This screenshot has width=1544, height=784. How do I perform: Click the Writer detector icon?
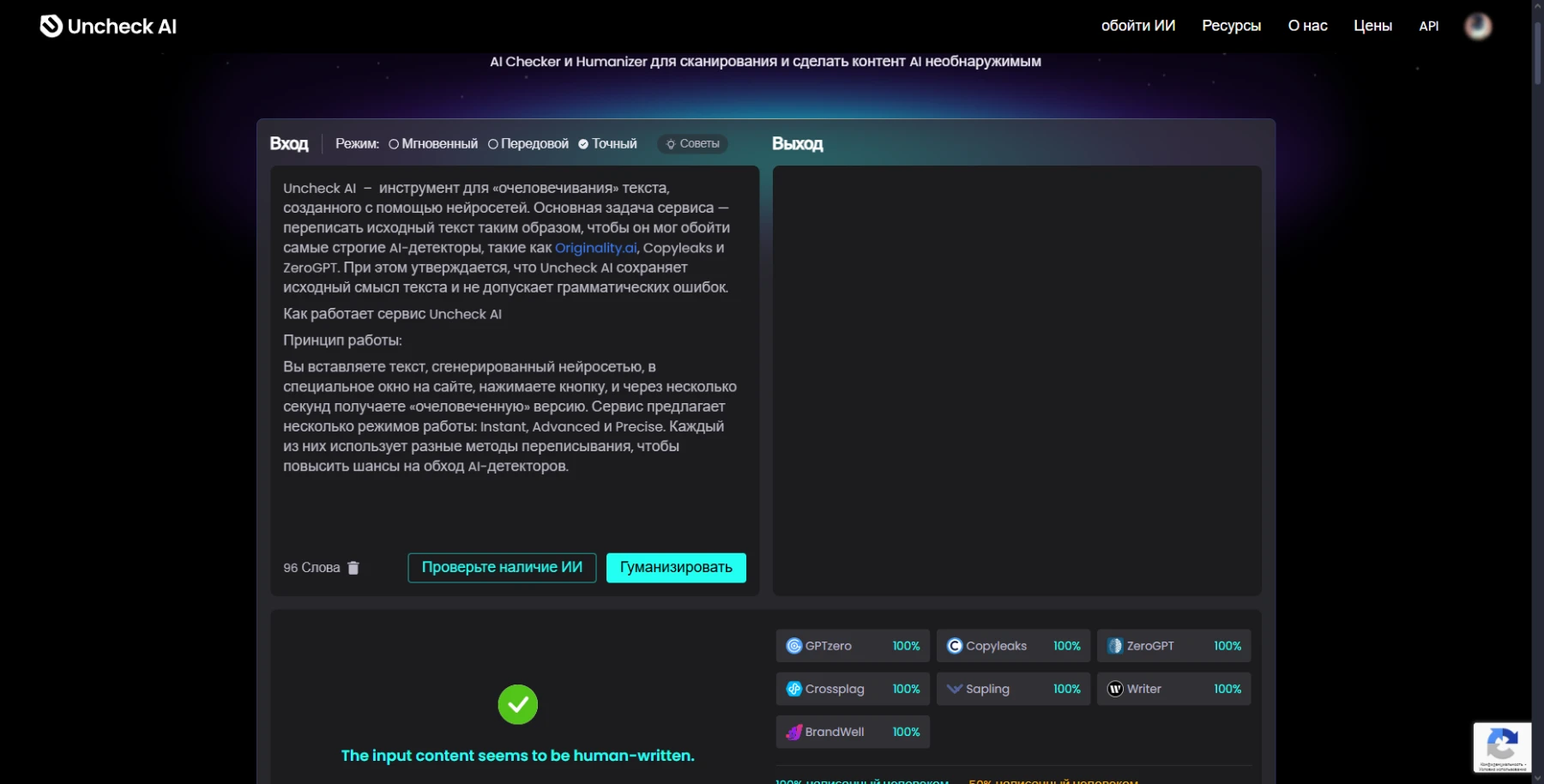pyautogui.click(x=1114, y=689)
